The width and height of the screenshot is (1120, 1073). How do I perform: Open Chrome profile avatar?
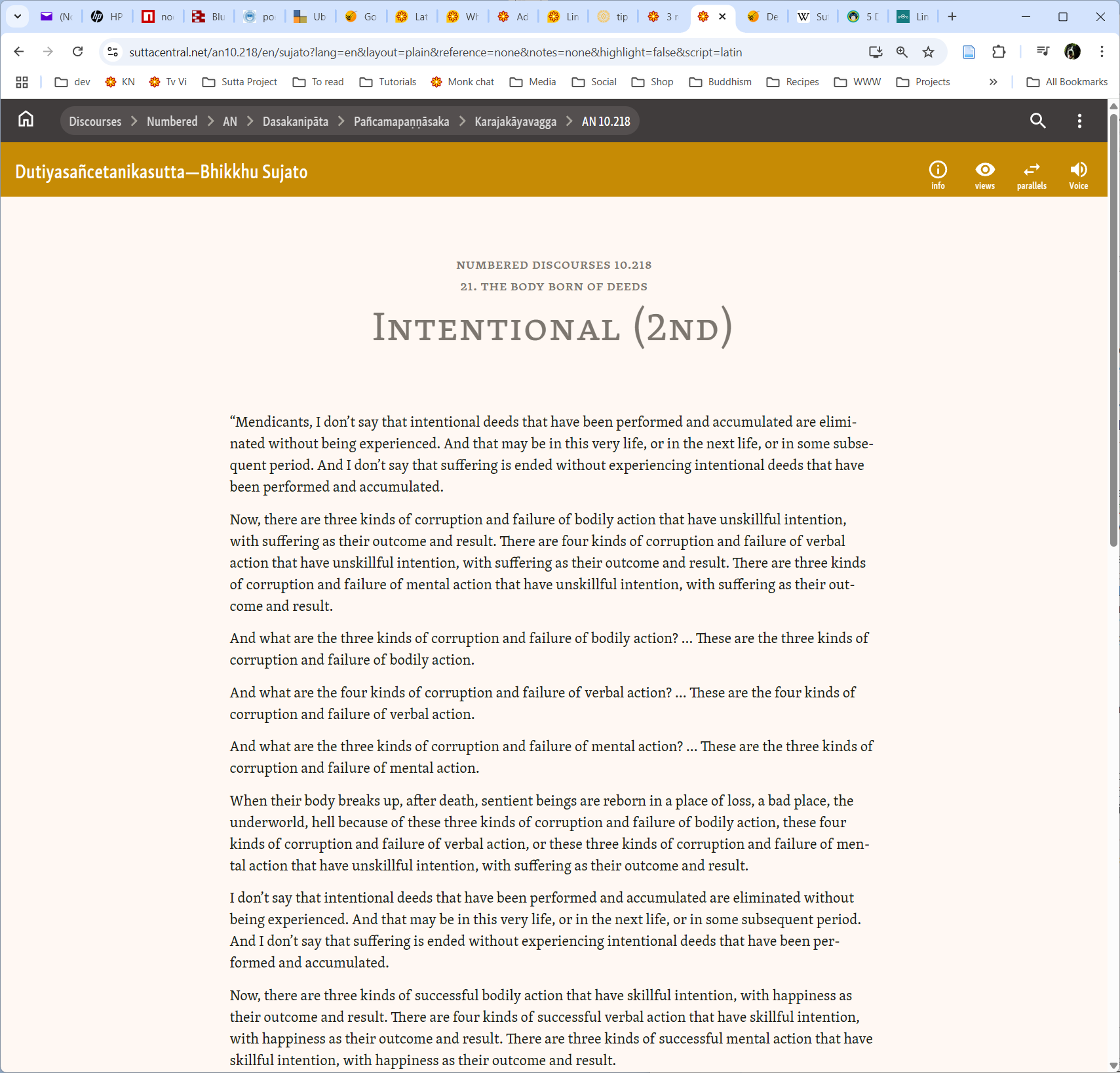click(1072, 52)
